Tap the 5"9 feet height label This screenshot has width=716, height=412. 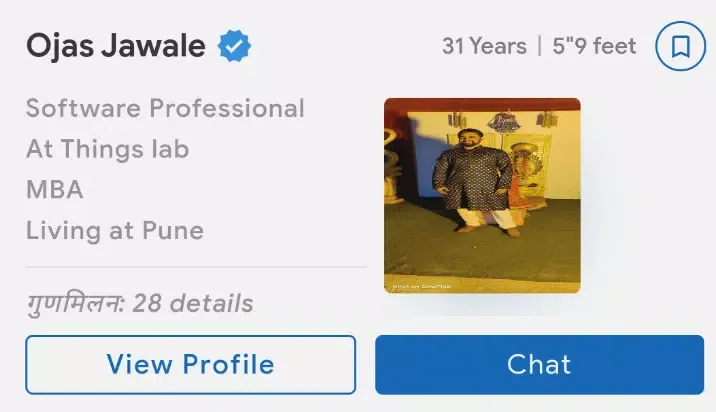(594, 46)
